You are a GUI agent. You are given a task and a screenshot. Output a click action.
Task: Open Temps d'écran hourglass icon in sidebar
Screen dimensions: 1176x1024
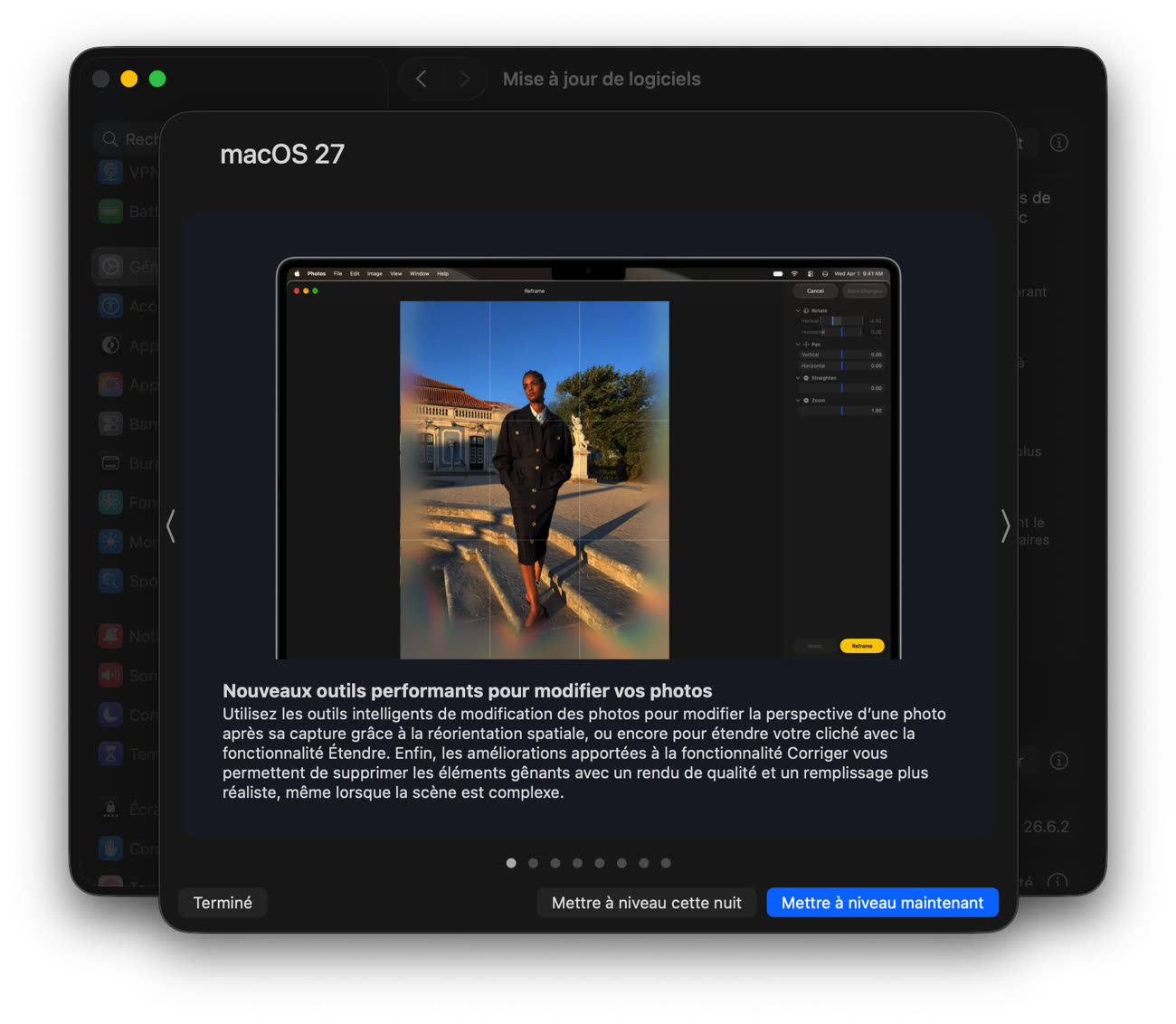pos(110,754)
